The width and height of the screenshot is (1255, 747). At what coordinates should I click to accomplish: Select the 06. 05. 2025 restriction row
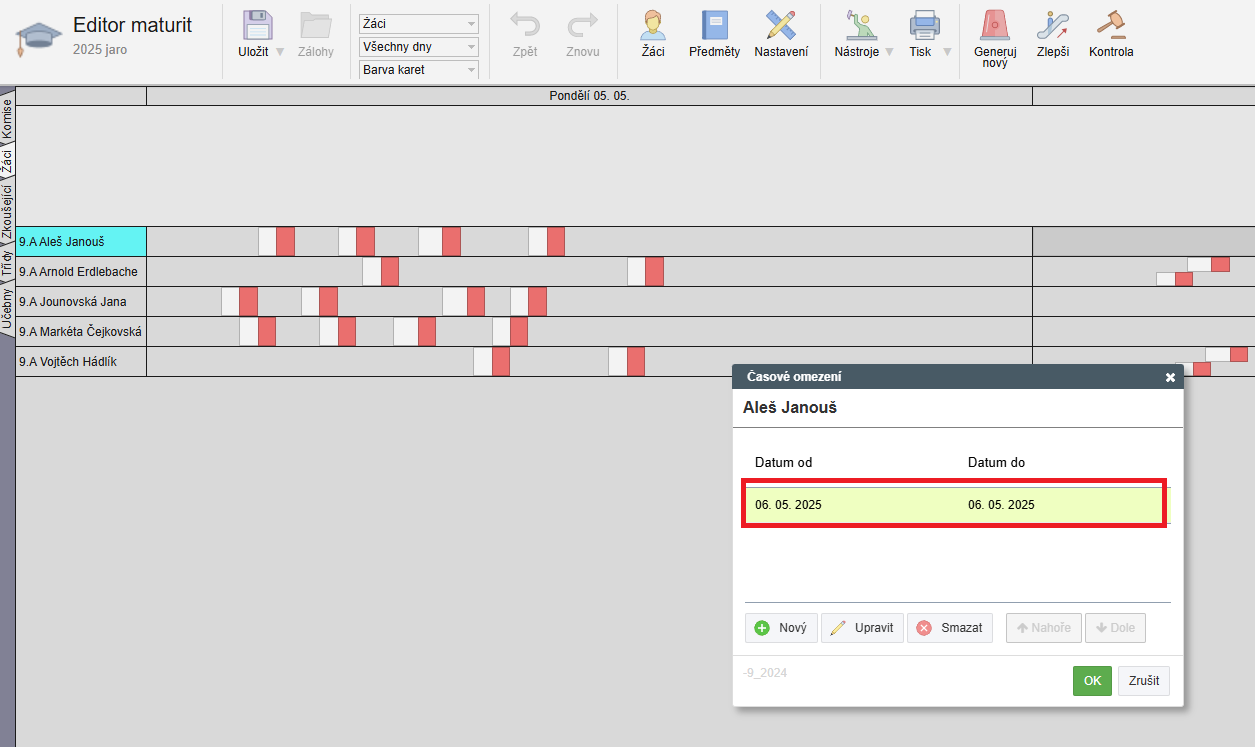point(953,505)
